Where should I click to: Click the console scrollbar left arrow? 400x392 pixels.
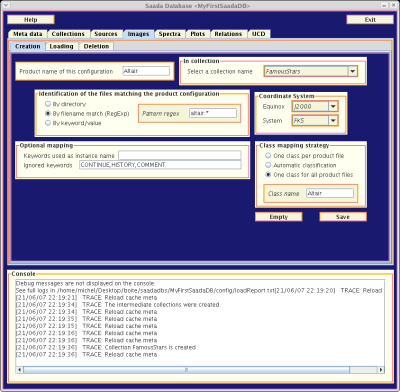click(x=20, y=370)
